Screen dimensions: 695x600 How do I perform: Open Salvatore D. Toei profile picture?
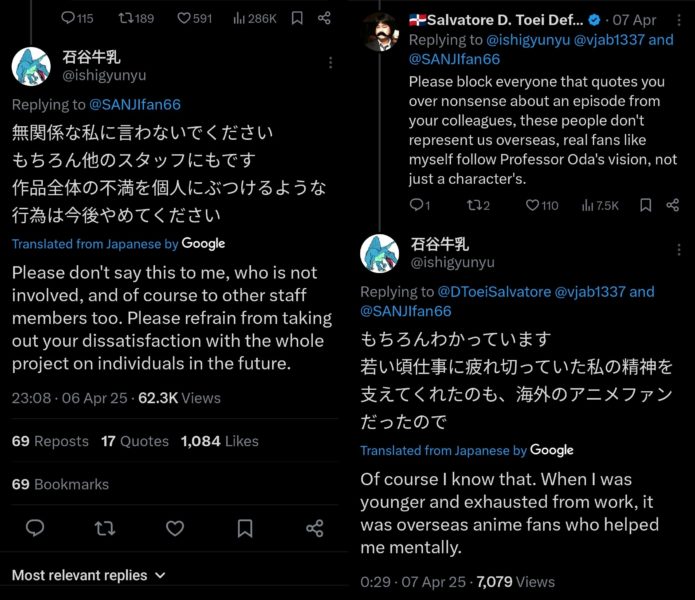point(379,32)
